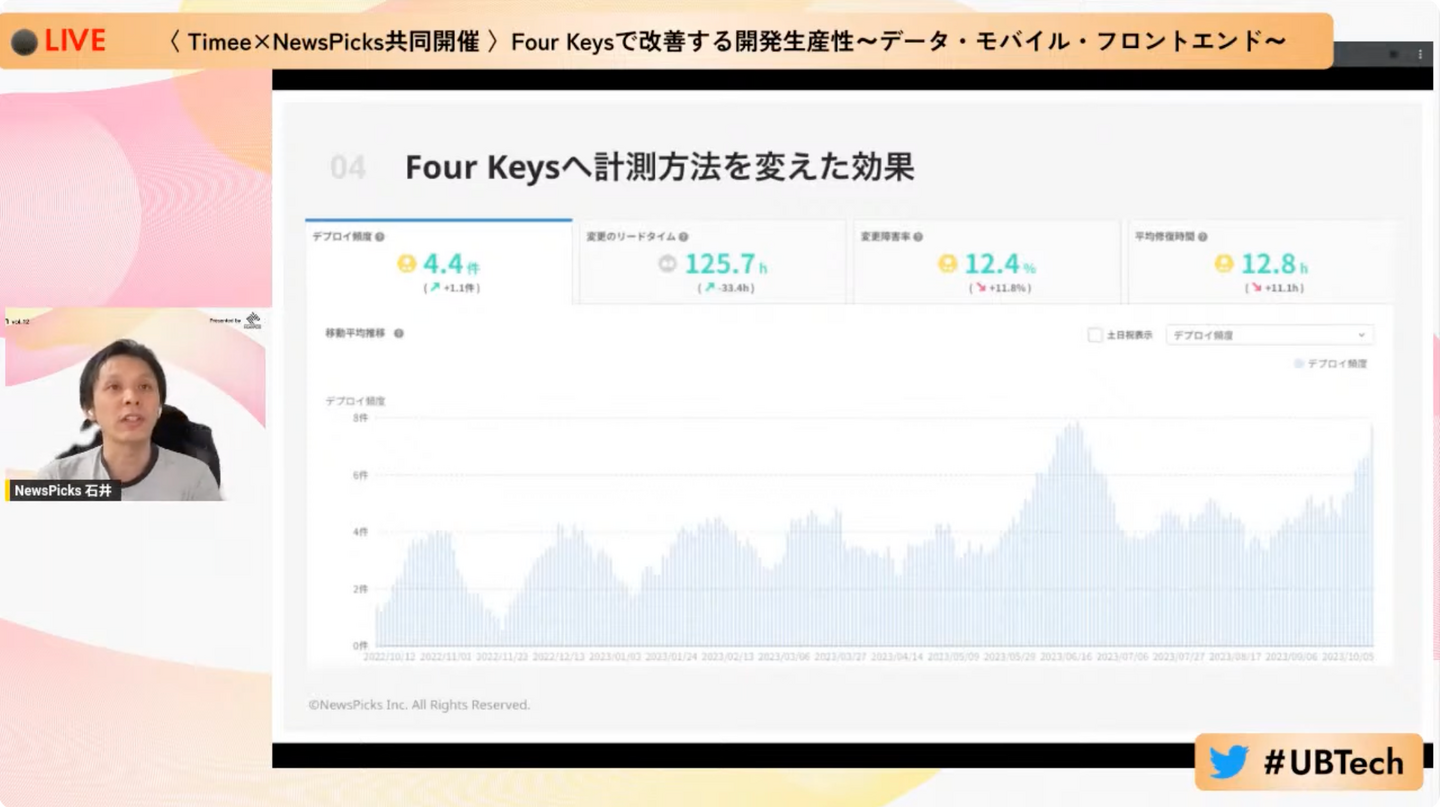Click the NewsPicks 石井 name label
Screen dimensions: 1440x807
pos(64,491)
